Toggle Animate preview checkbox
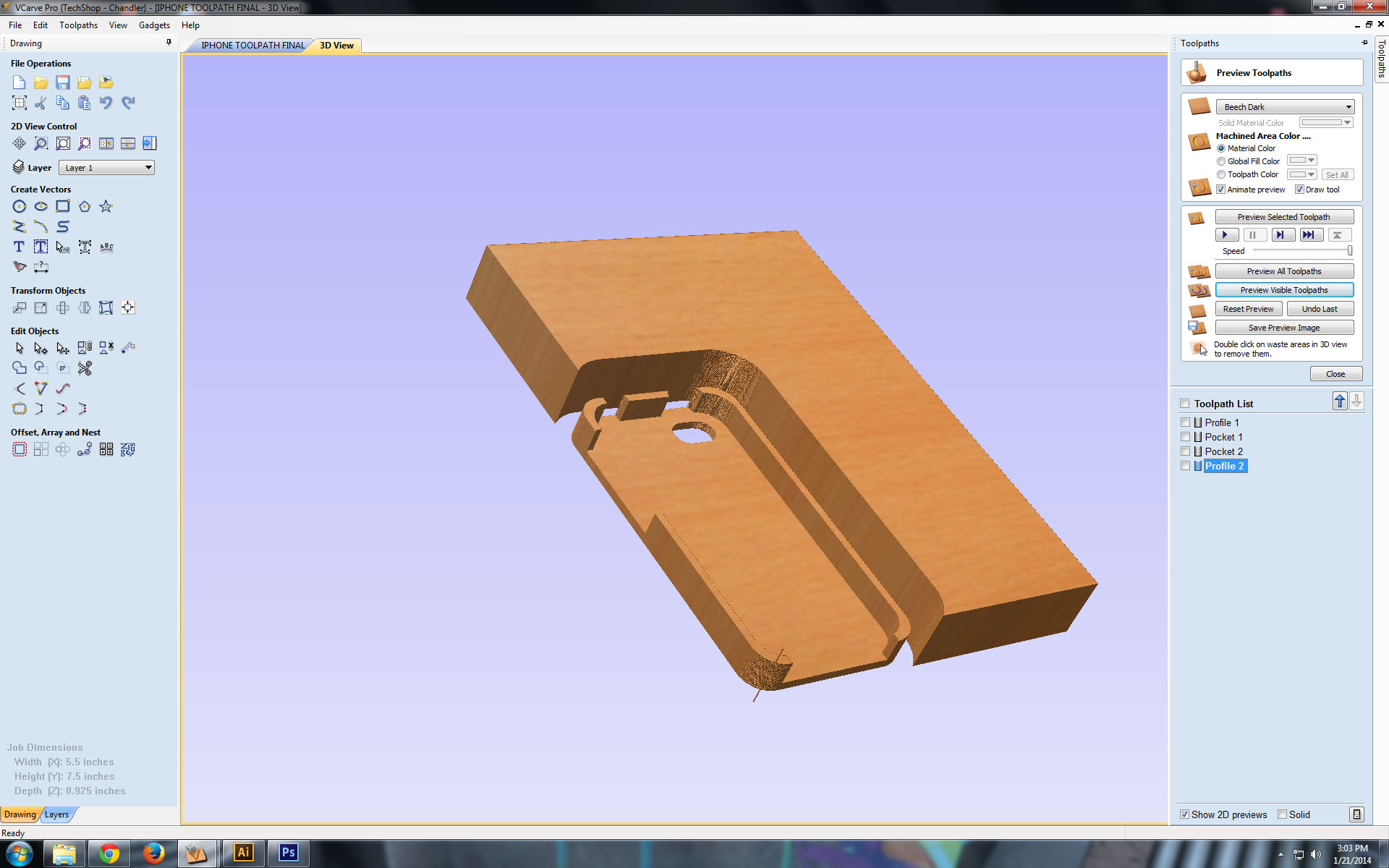The image size is (1389, 868). 1219,189
